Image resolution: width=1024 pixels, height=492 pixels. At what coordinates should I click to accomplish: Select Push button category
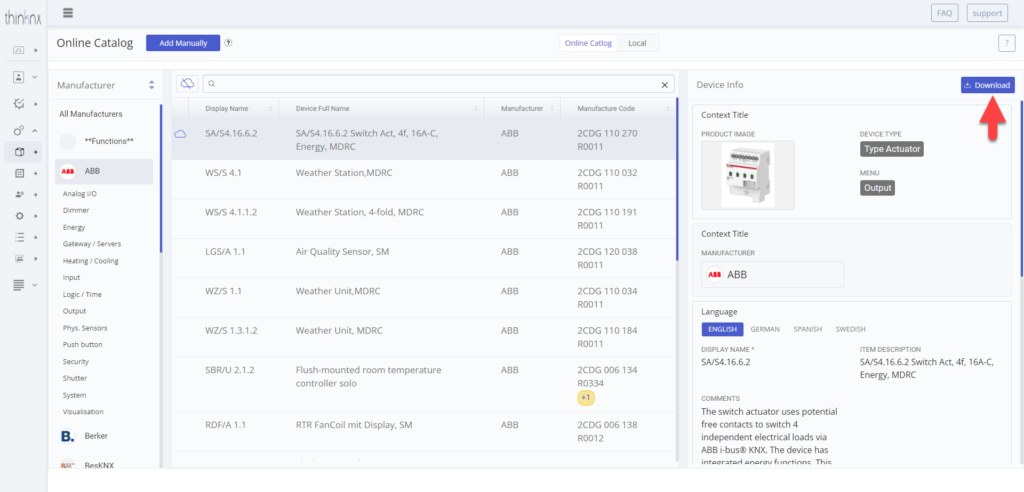pyautogui.click(x=82, y=344)
